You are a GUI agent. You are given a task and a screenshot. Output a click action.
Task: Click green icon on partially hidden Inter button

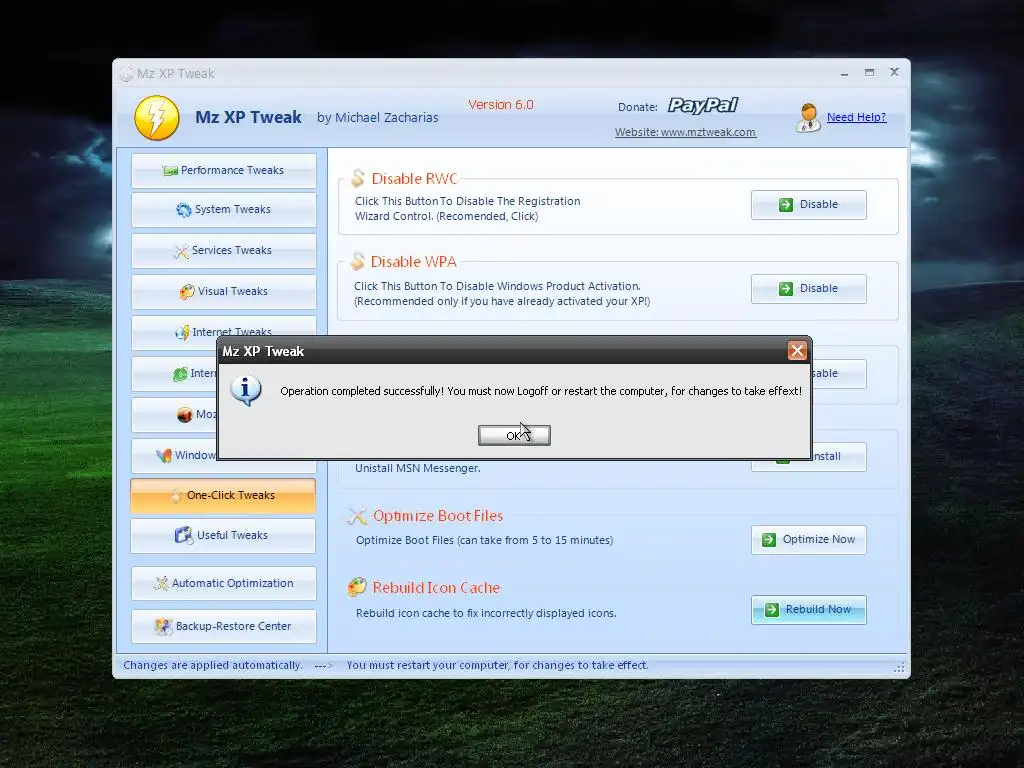pyautogui.click(x=180, y=374)
